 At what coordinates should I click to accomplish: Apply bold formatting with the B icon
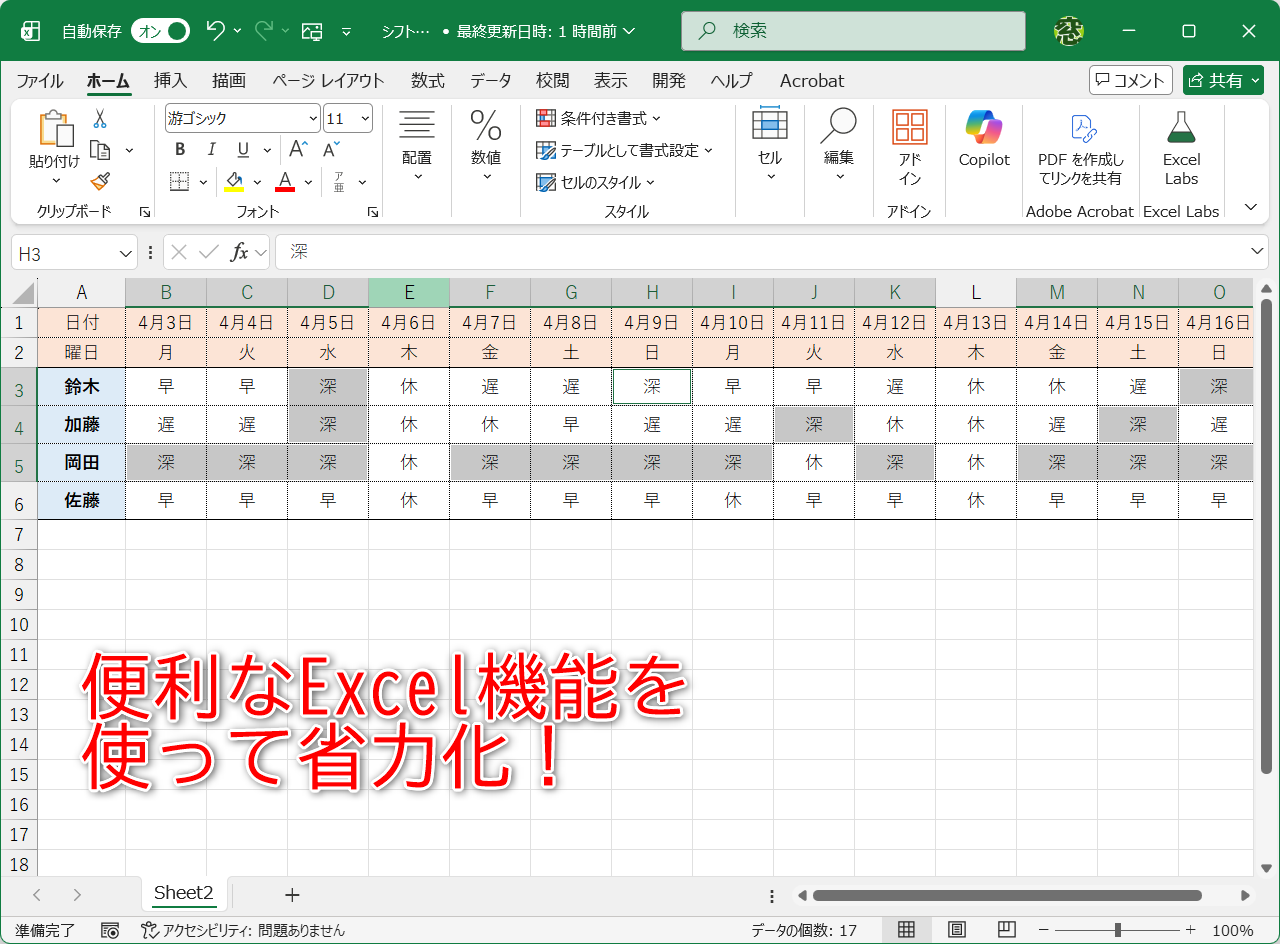[x=179, y=149]
